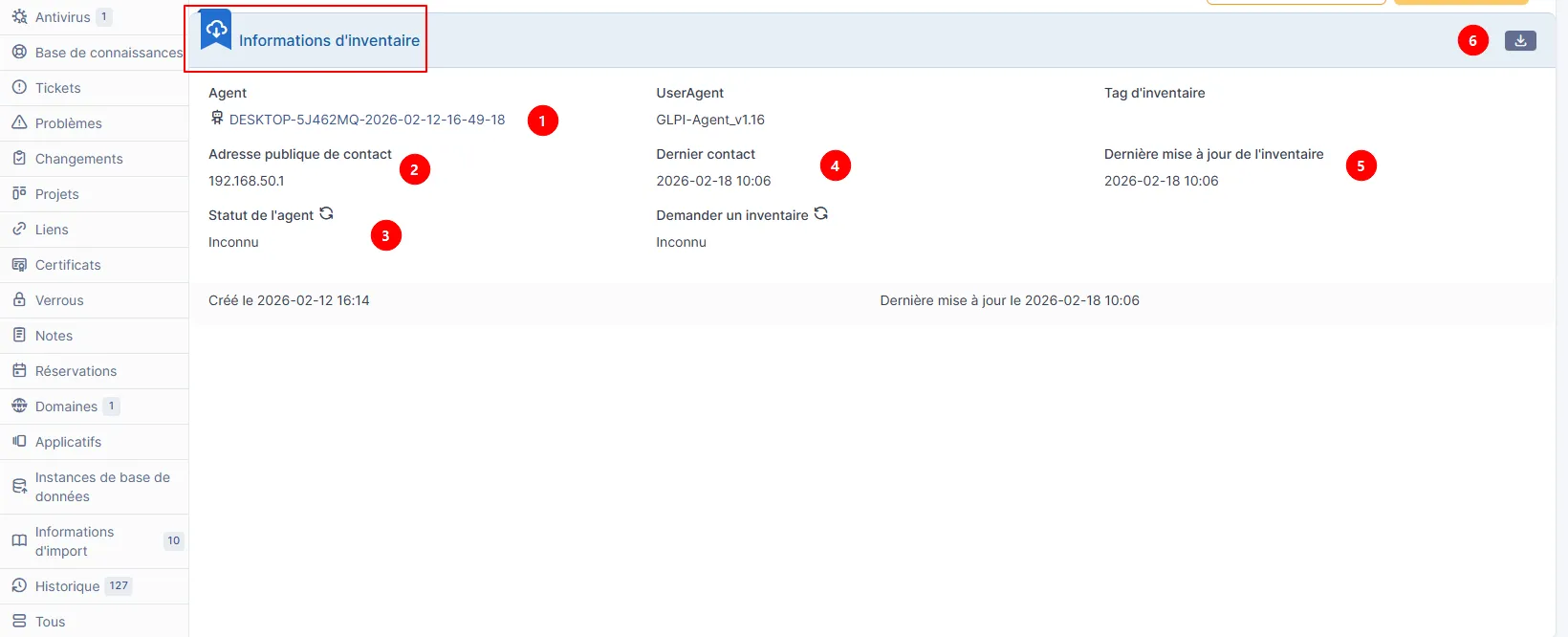The width and height of the screenshot is (1568, 637).
Task: Click the robot icon beside the DESKTOP agent name
Action: [x=217, y=119]
